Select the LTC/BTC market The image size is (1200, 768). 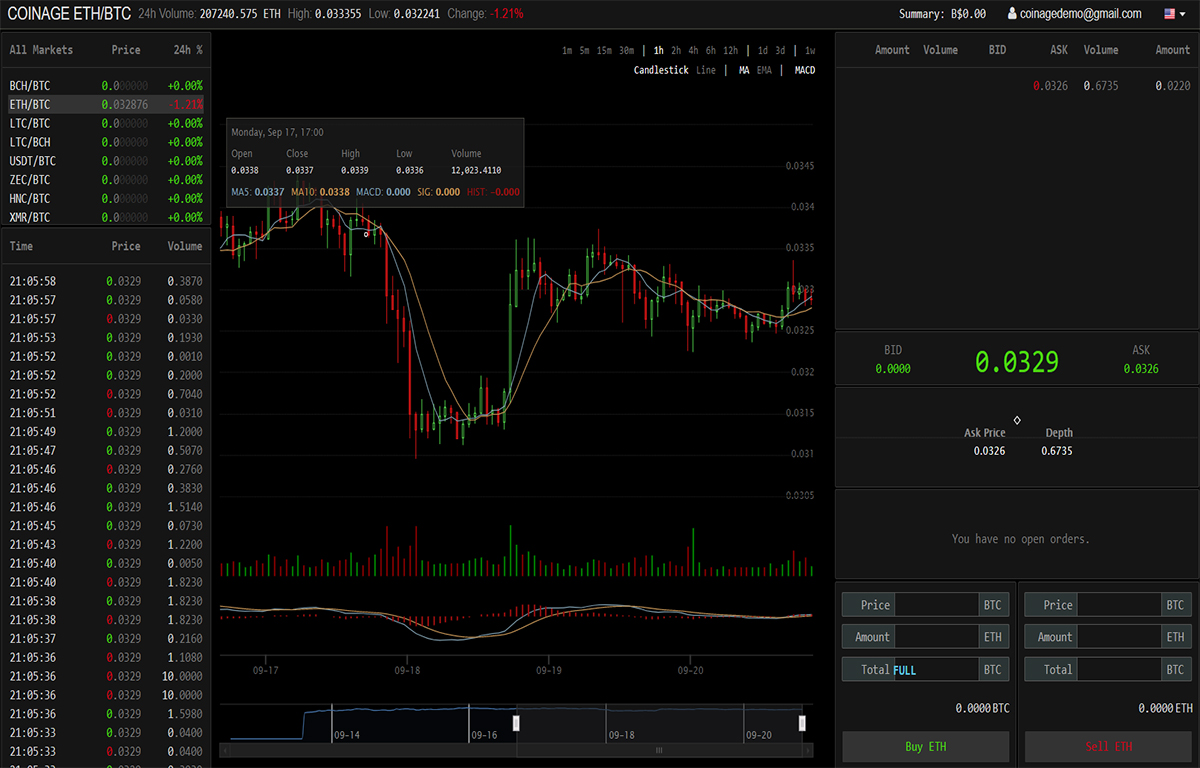pyautogui.click(x=106, y=123)
